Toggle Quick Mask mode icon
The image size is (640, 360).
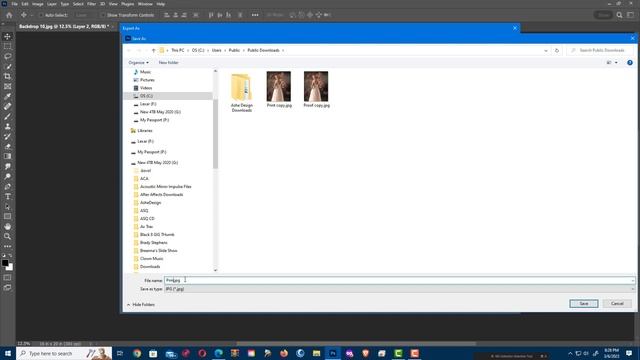(x=7, y=278)
